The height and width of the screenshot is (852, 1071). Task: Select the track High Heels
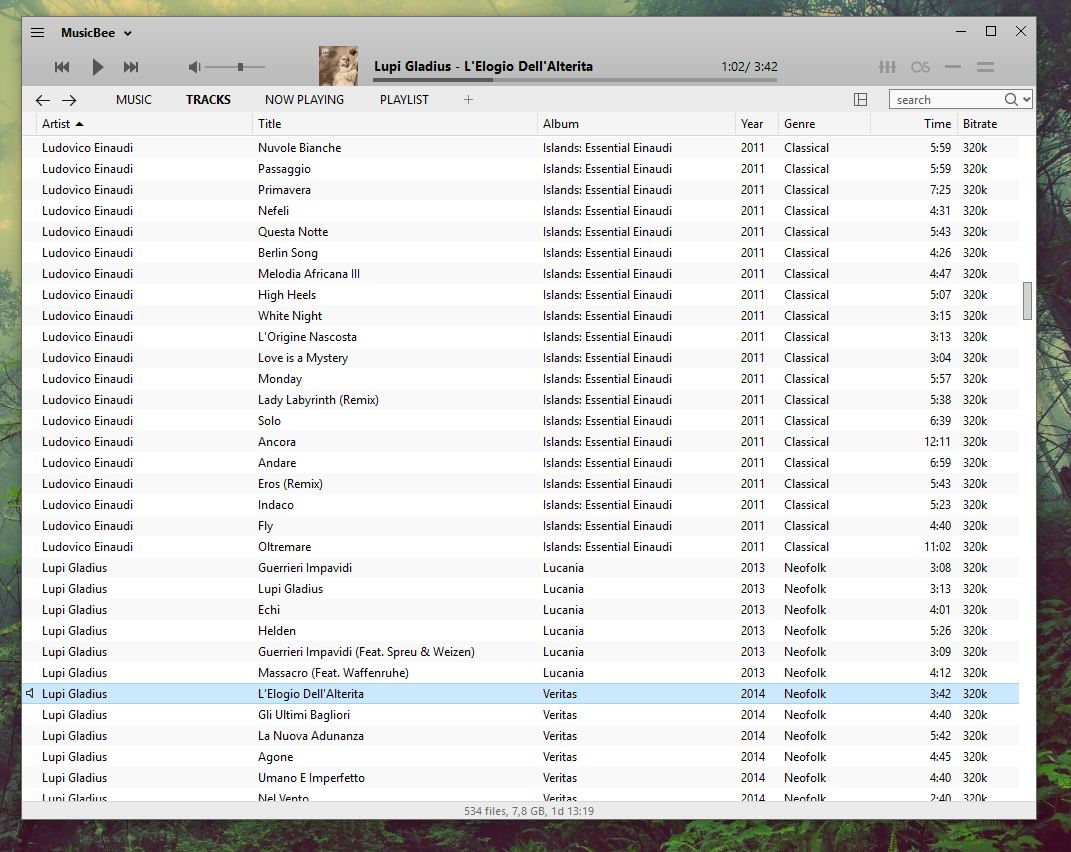[520, 294]
